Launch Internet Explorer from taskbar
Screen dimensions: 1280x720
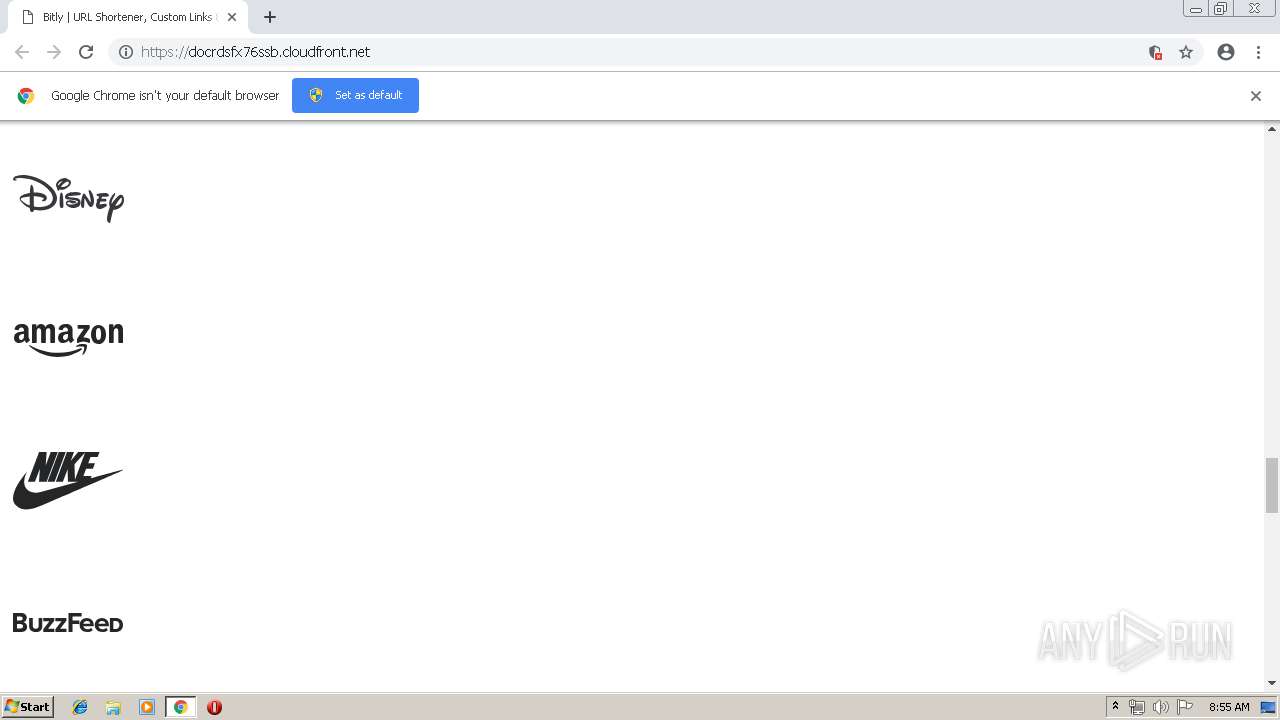click(80, 707)
